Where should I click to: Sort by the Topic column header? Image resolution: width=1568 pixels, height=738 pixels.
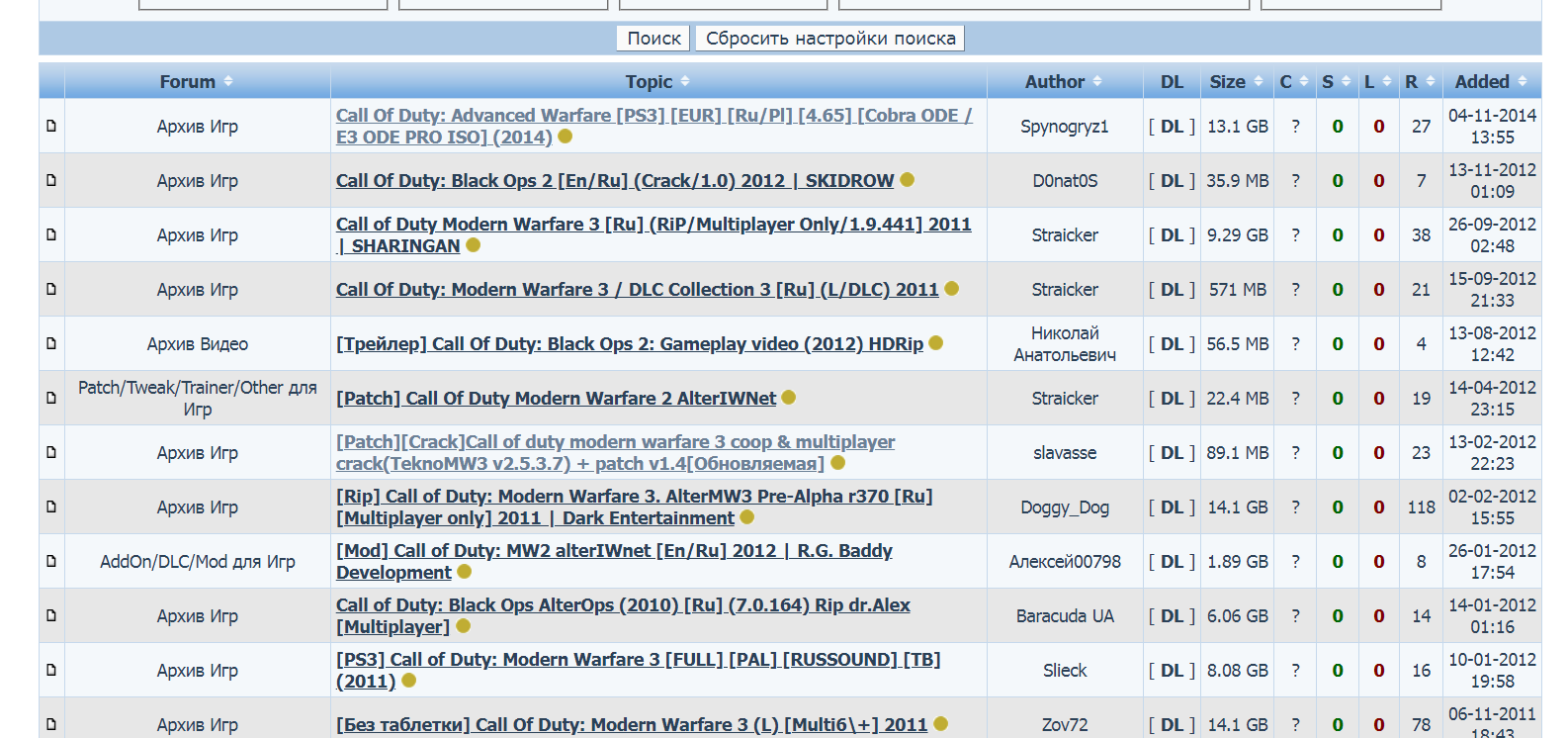656,82
